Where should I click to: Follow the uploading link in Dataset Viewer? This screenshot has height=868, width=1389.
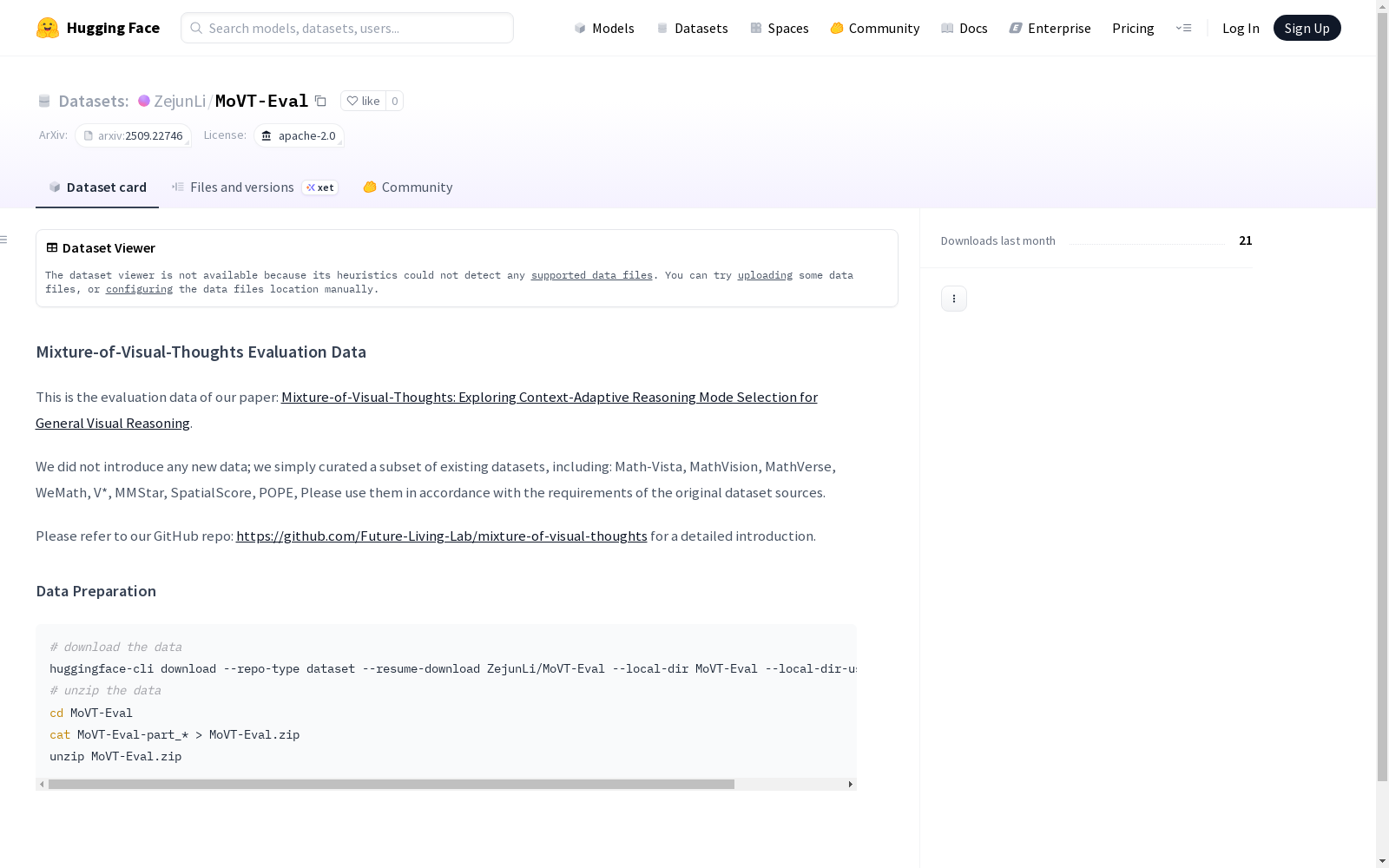tap(765, 275)
